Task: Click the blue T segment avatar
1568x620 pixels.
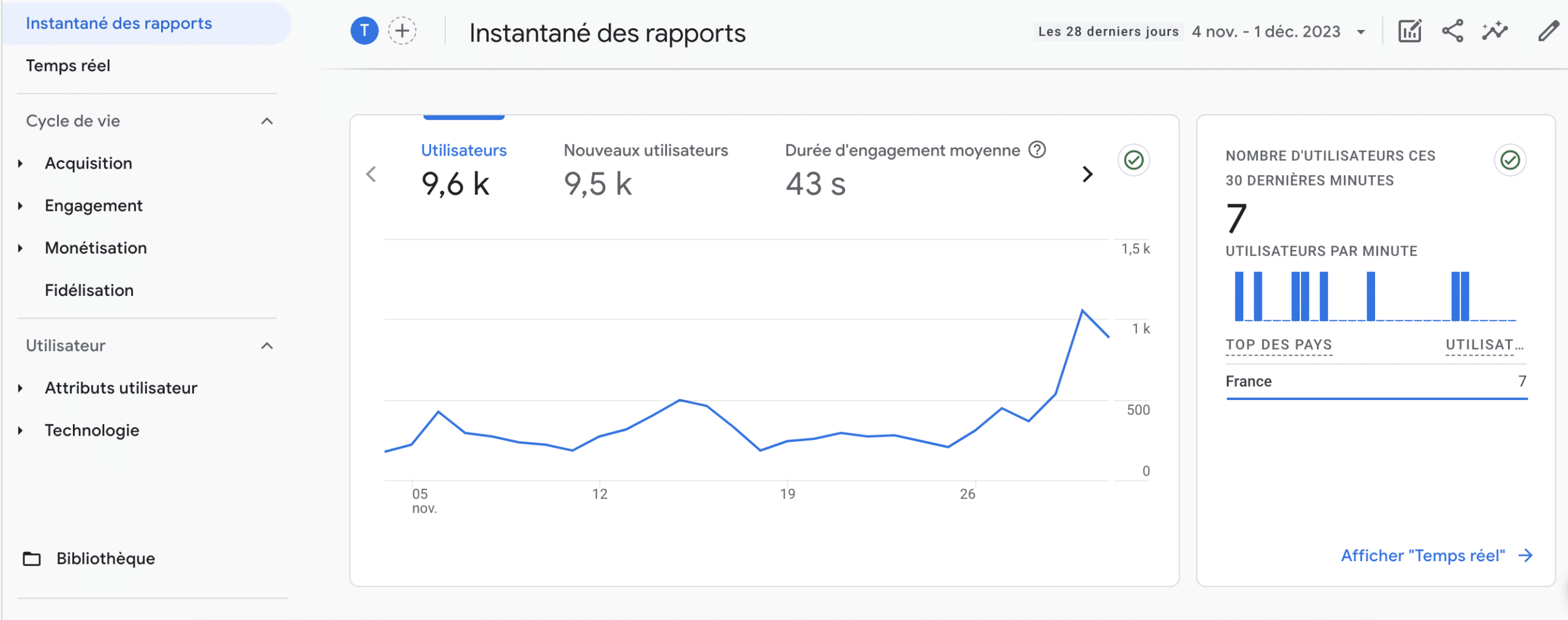Action: (364, 31)
